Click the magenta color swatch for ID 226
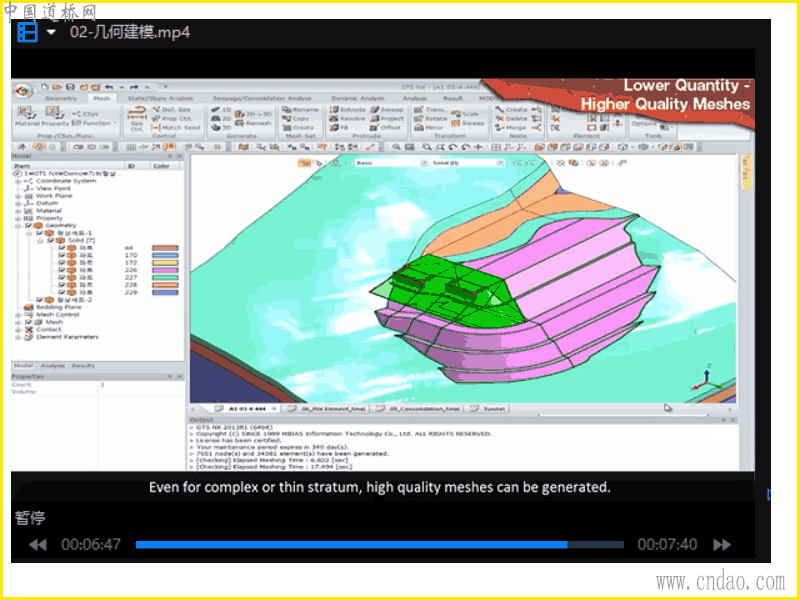This screenshot has width=800, height=600. coord(165,270)
